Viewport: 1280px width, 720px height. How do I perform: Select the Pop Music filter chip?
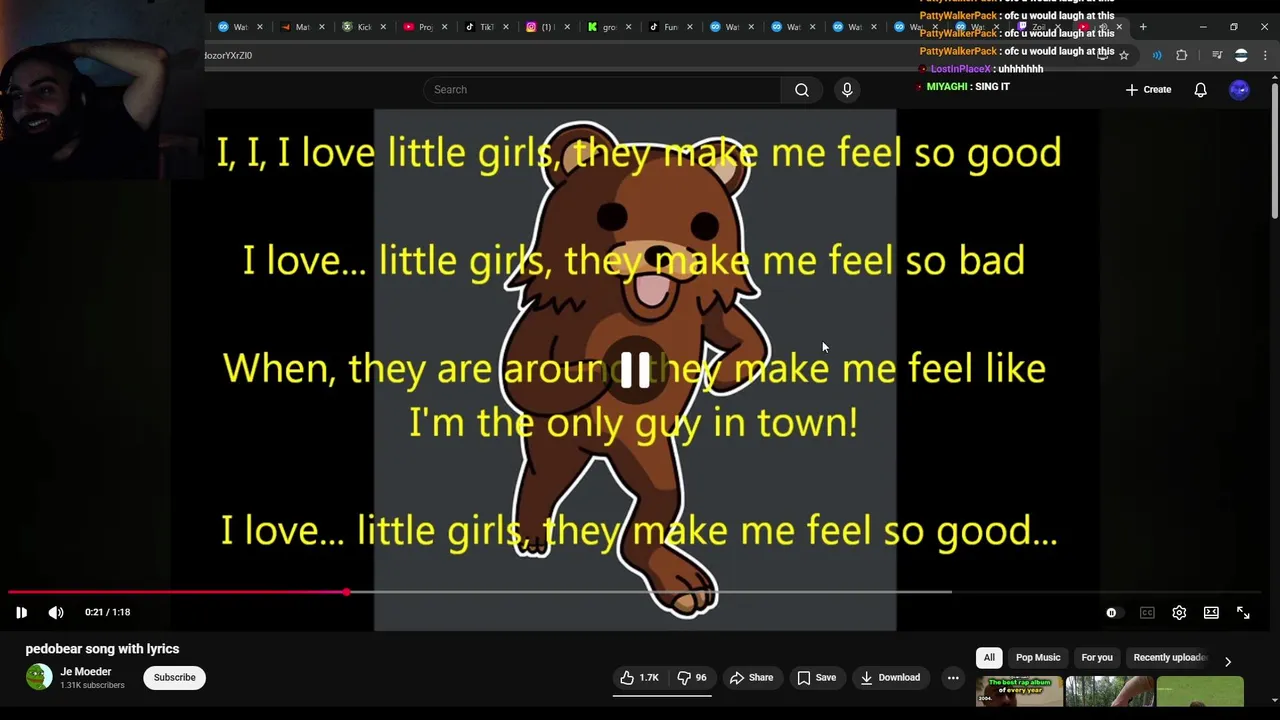coord(1038,658)
